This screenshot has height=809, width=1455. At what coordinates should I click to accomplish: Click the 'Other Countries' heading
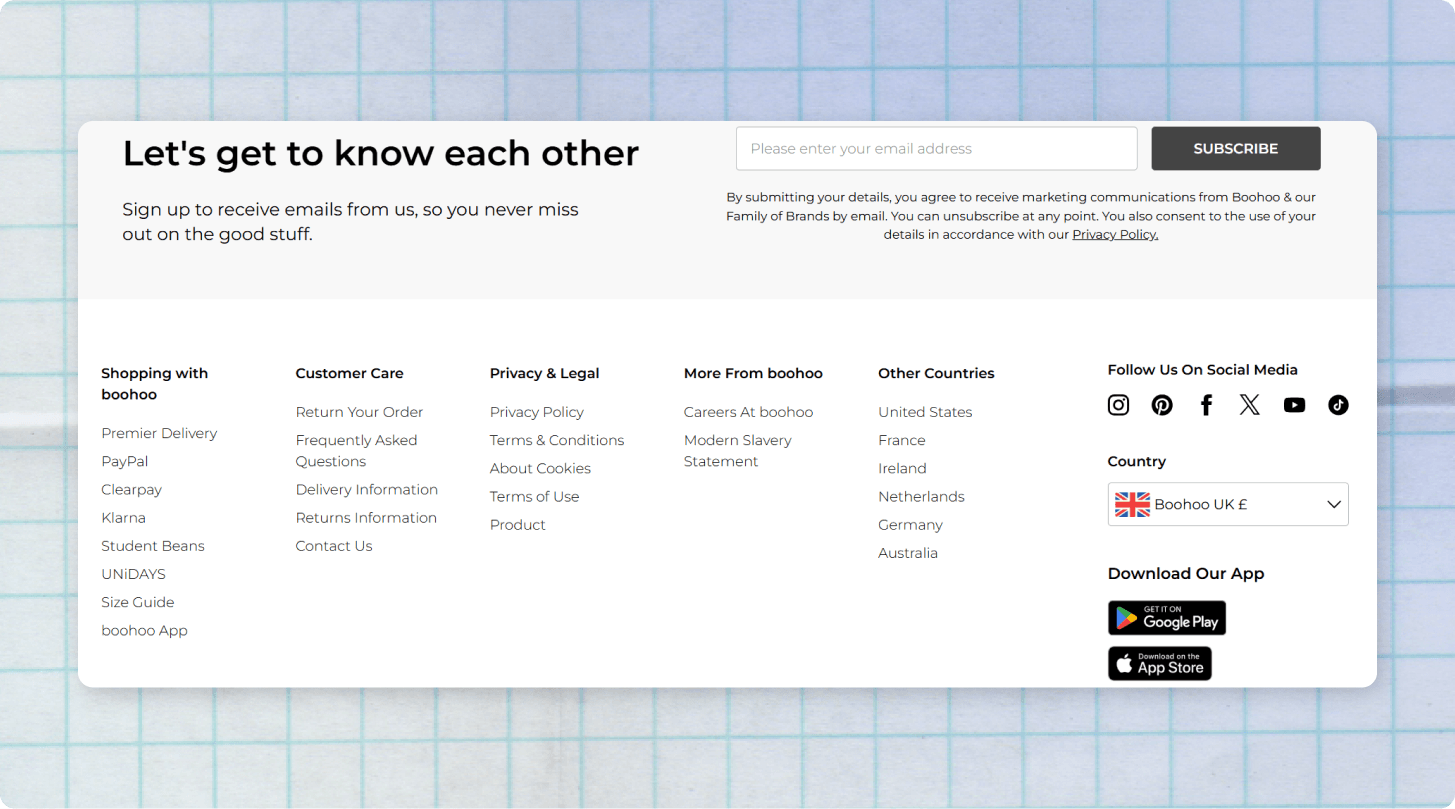(936, 373)
